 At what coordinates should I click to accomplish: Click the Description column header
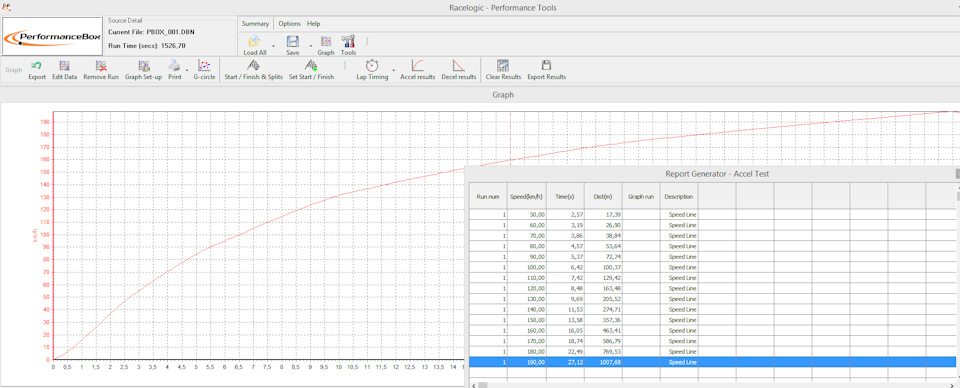679,197
